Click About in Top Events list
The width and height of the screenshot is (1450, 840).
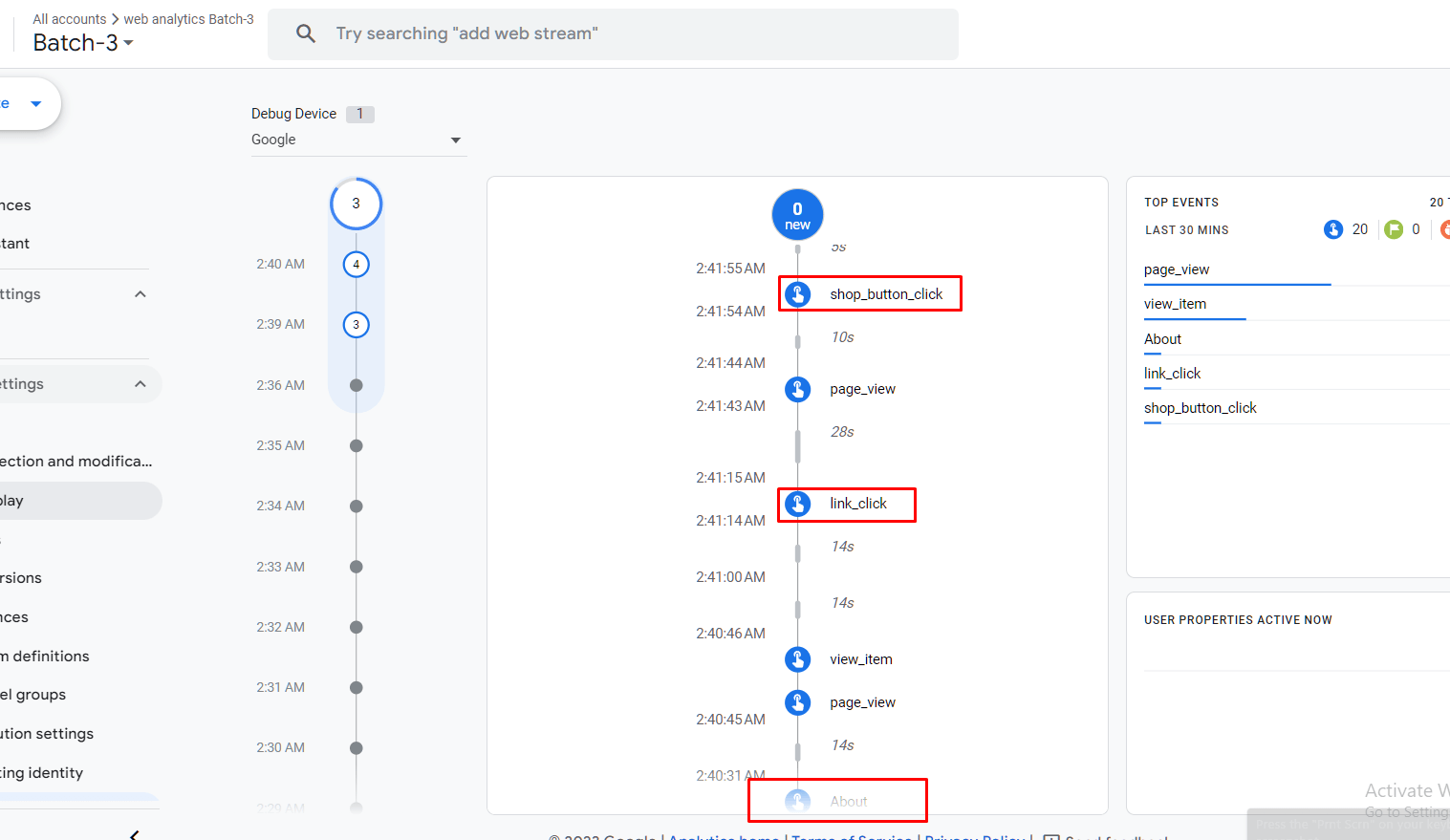coord(1162,339)
